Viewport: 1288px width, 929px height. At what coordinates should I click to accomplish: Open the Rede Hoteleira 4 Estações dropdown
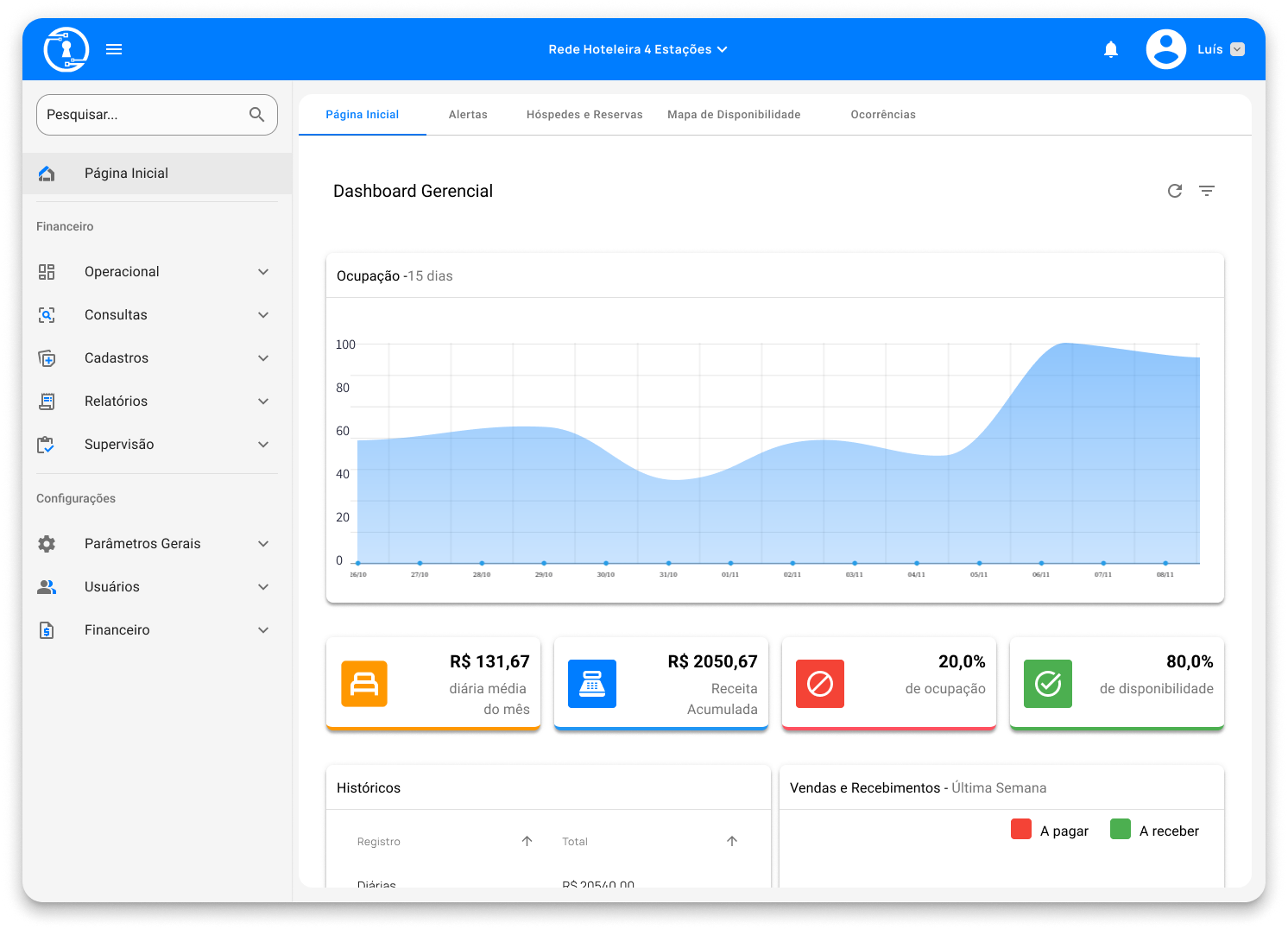click(x=638, y=49)
